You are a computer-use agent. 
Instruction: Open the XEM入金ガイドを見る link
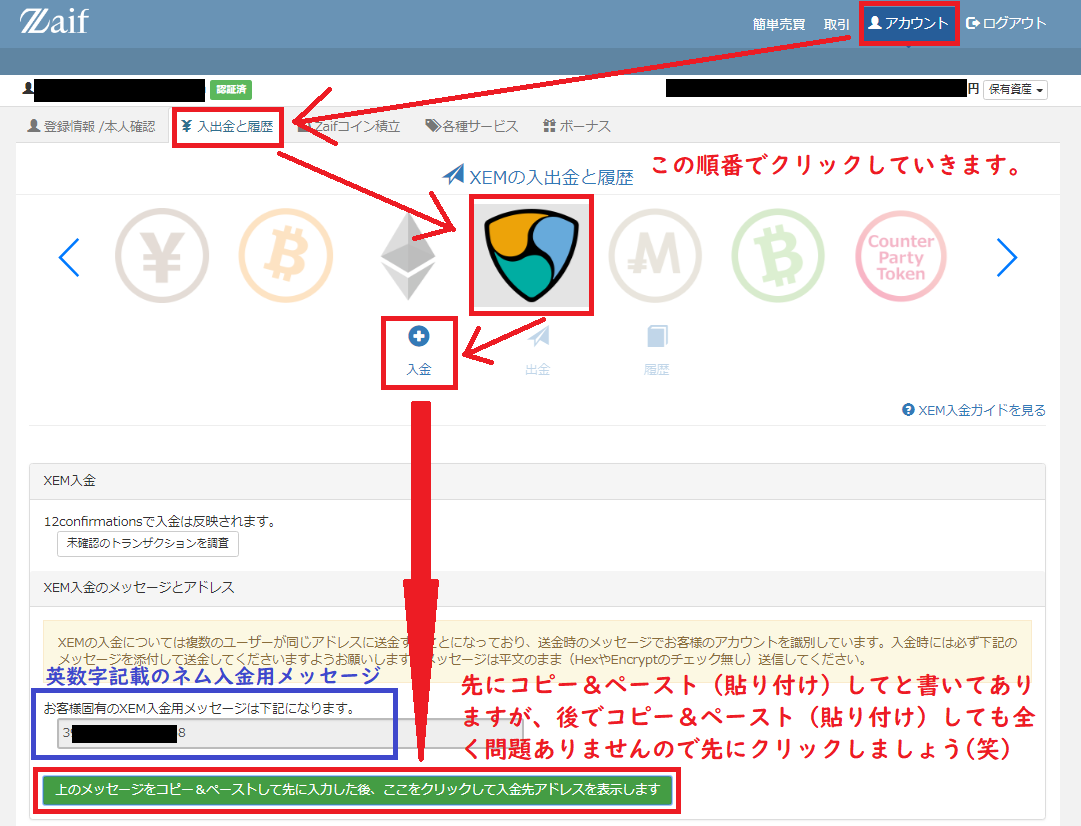(971, 409)
